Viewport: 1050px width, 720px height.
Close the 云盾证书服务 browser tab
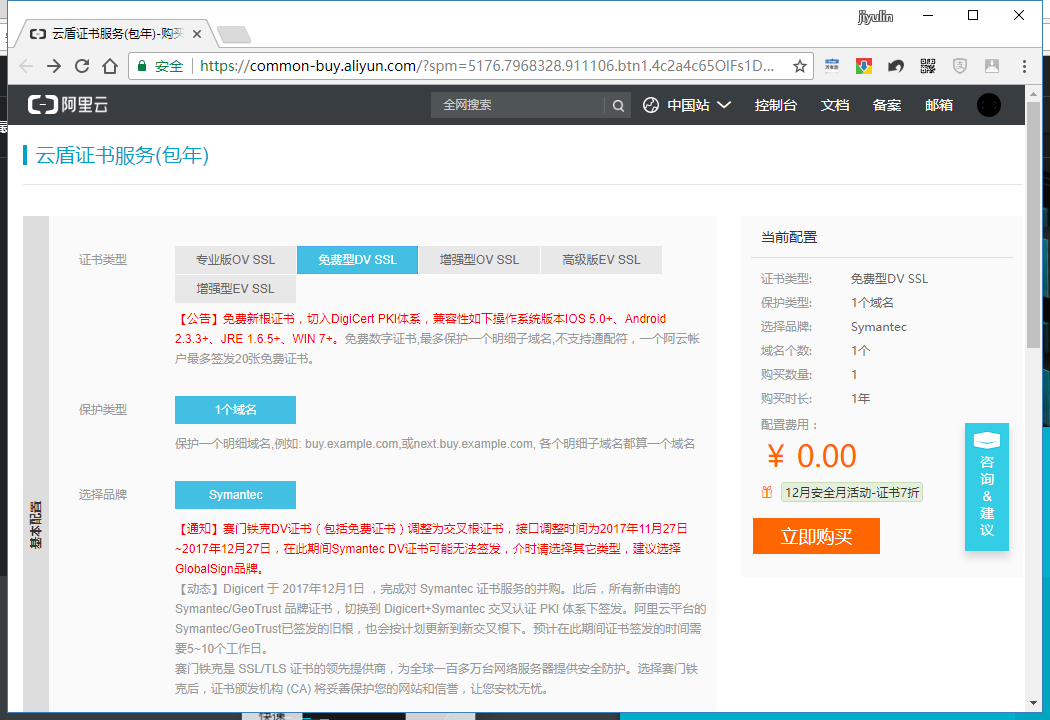coord(197,33)
